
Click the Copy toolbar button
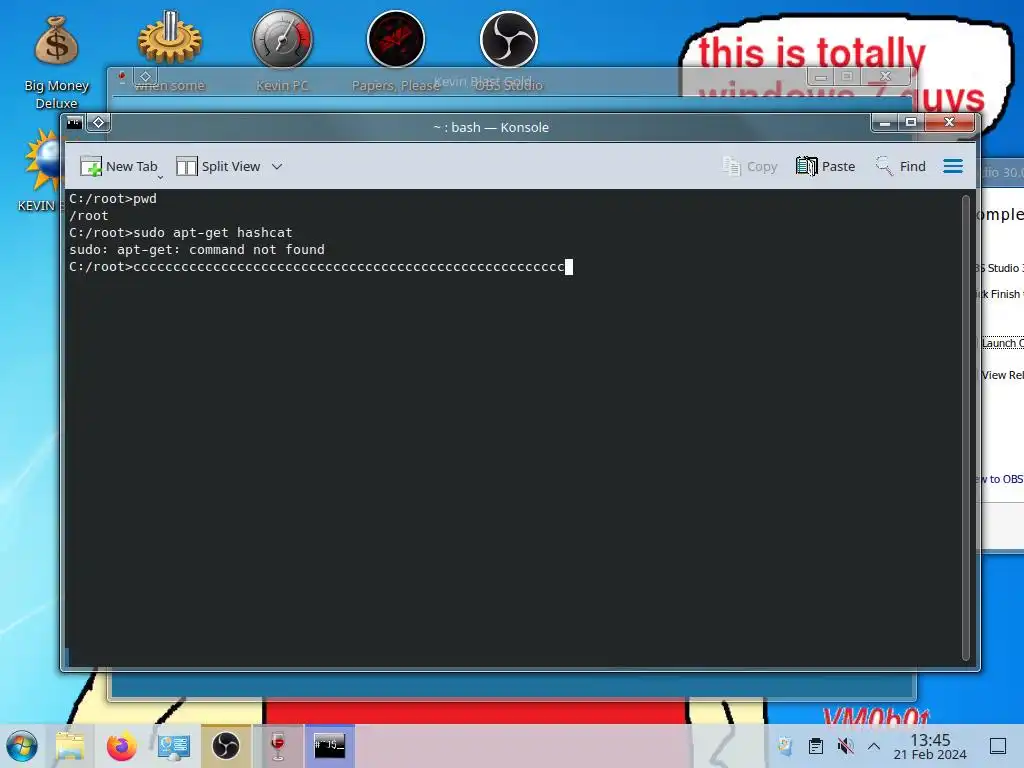[750, 167]
